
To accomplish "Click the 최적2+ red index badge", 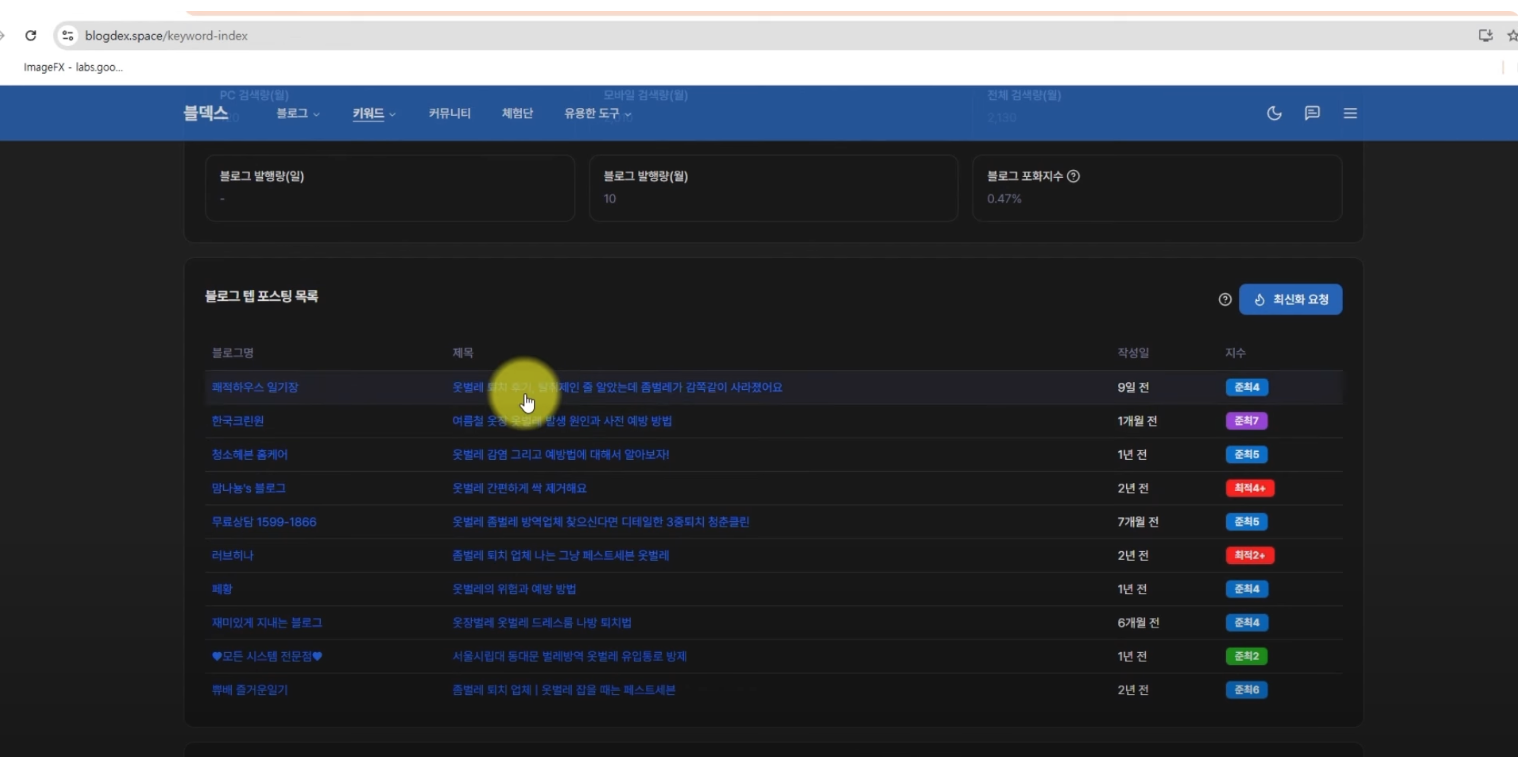I will 1250,555.
